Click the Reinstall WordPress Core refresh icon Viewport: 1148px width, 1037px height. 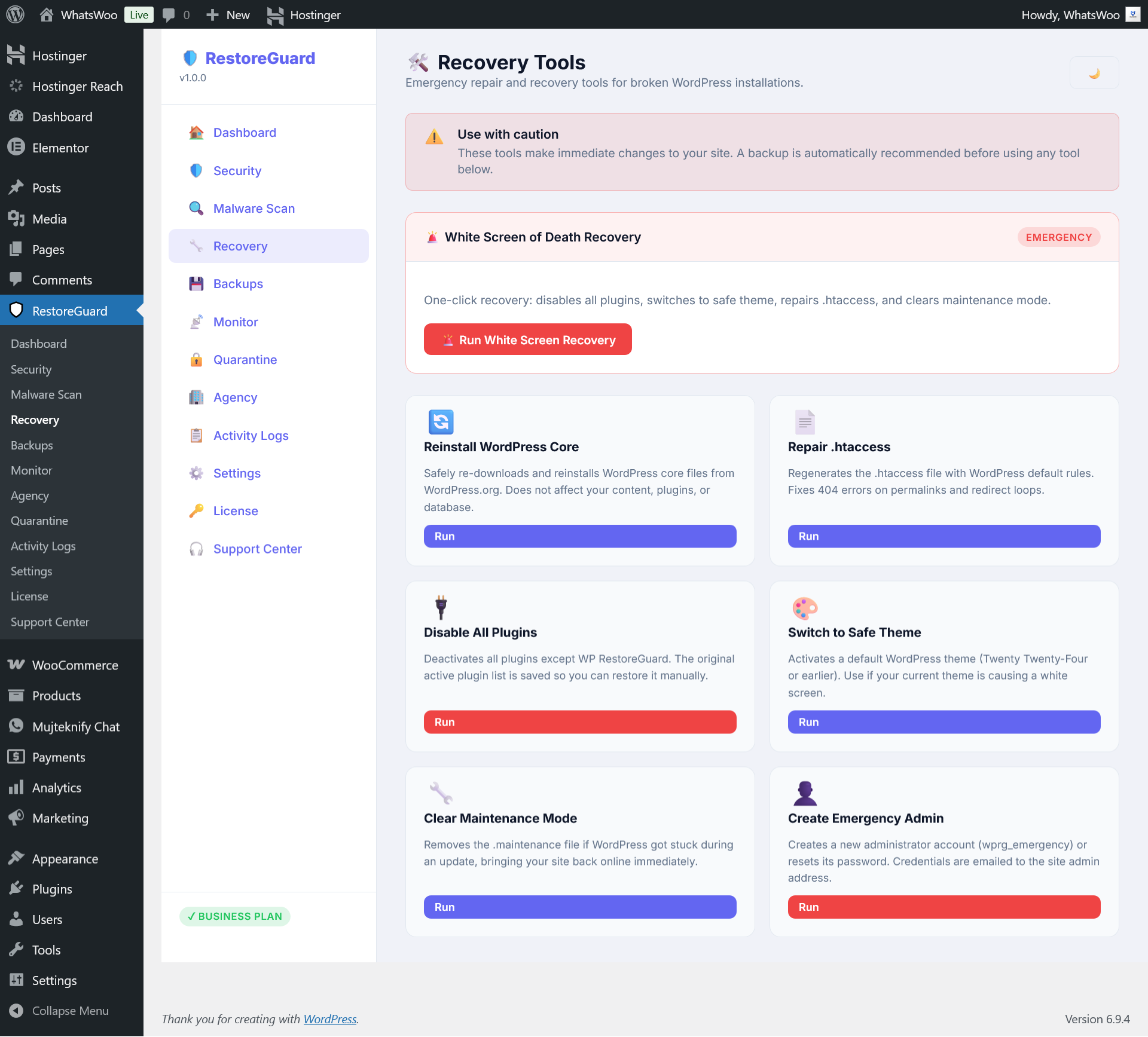441,422
